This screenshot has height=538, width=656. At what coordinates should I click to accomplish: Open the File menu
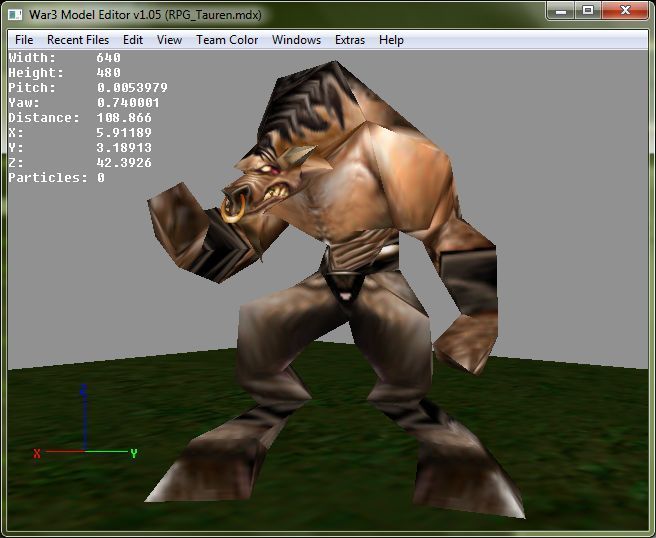coord(24,40)
